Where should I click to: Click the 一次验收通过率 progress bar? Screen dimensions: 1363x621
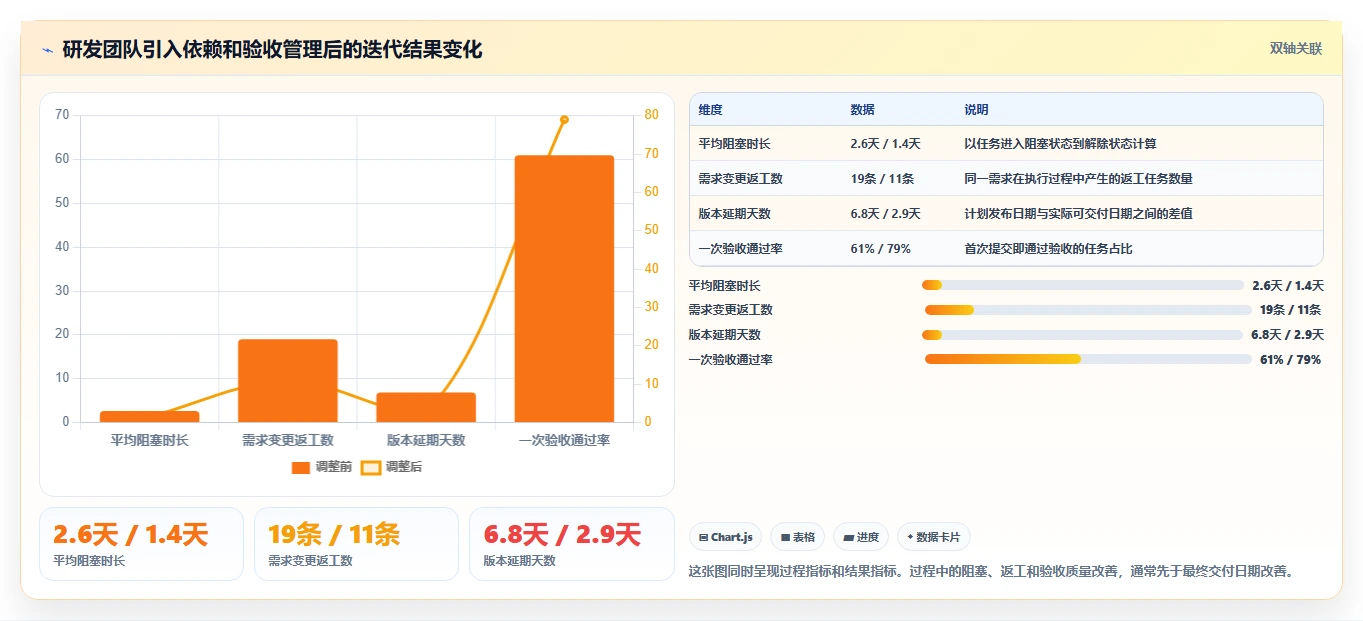pyautogui.click(x=1088, y=359)
